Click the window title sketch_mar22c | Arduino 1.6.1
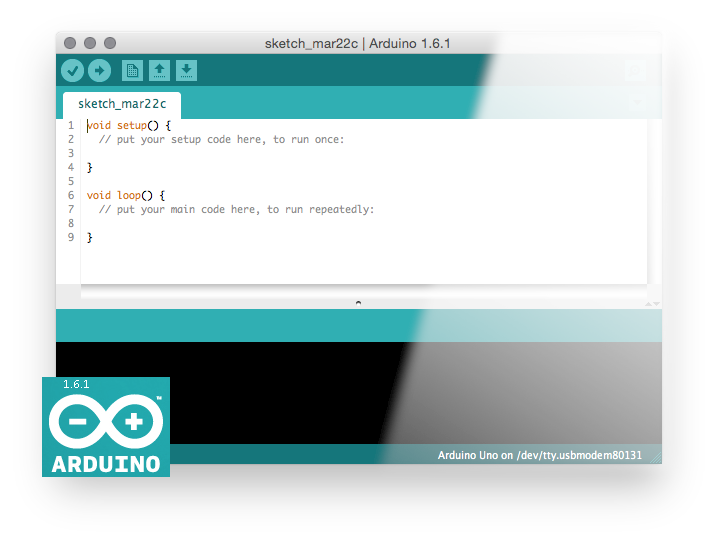This screenshot has width=718, height=544. [x=358, y=44]
